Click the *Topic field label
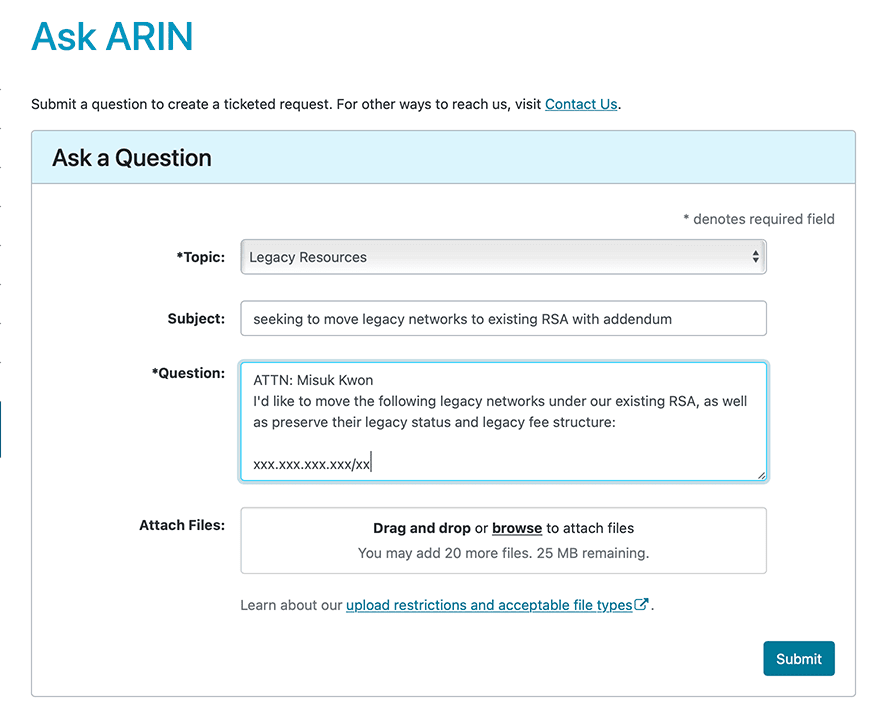The image size is (885, 715). 200,257
